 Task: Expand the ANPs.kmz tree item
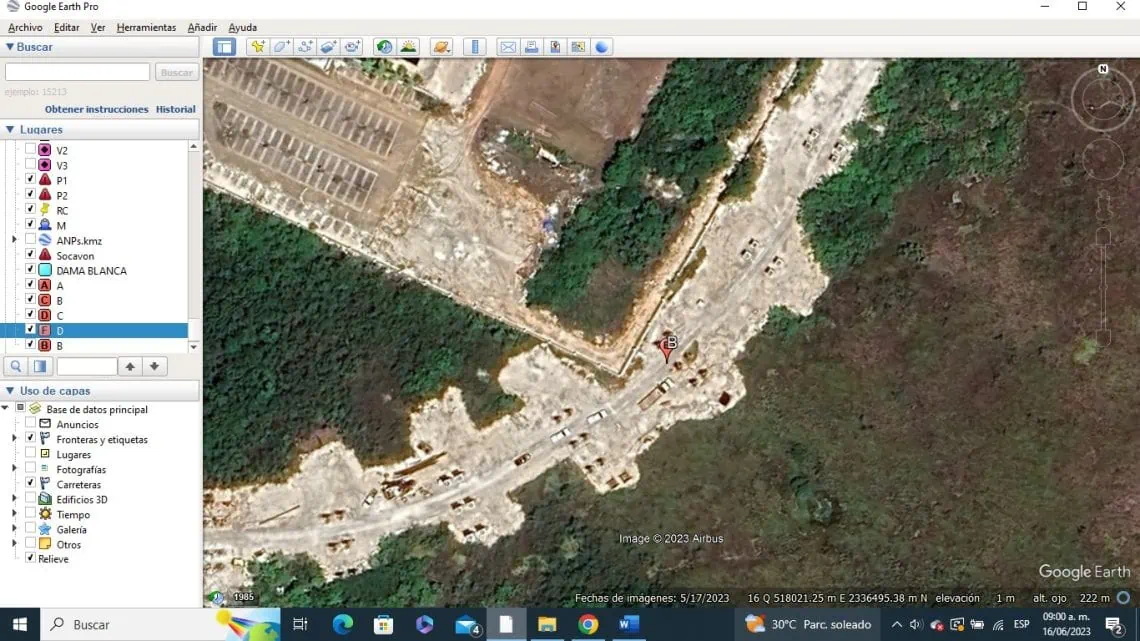coord(14,240)
